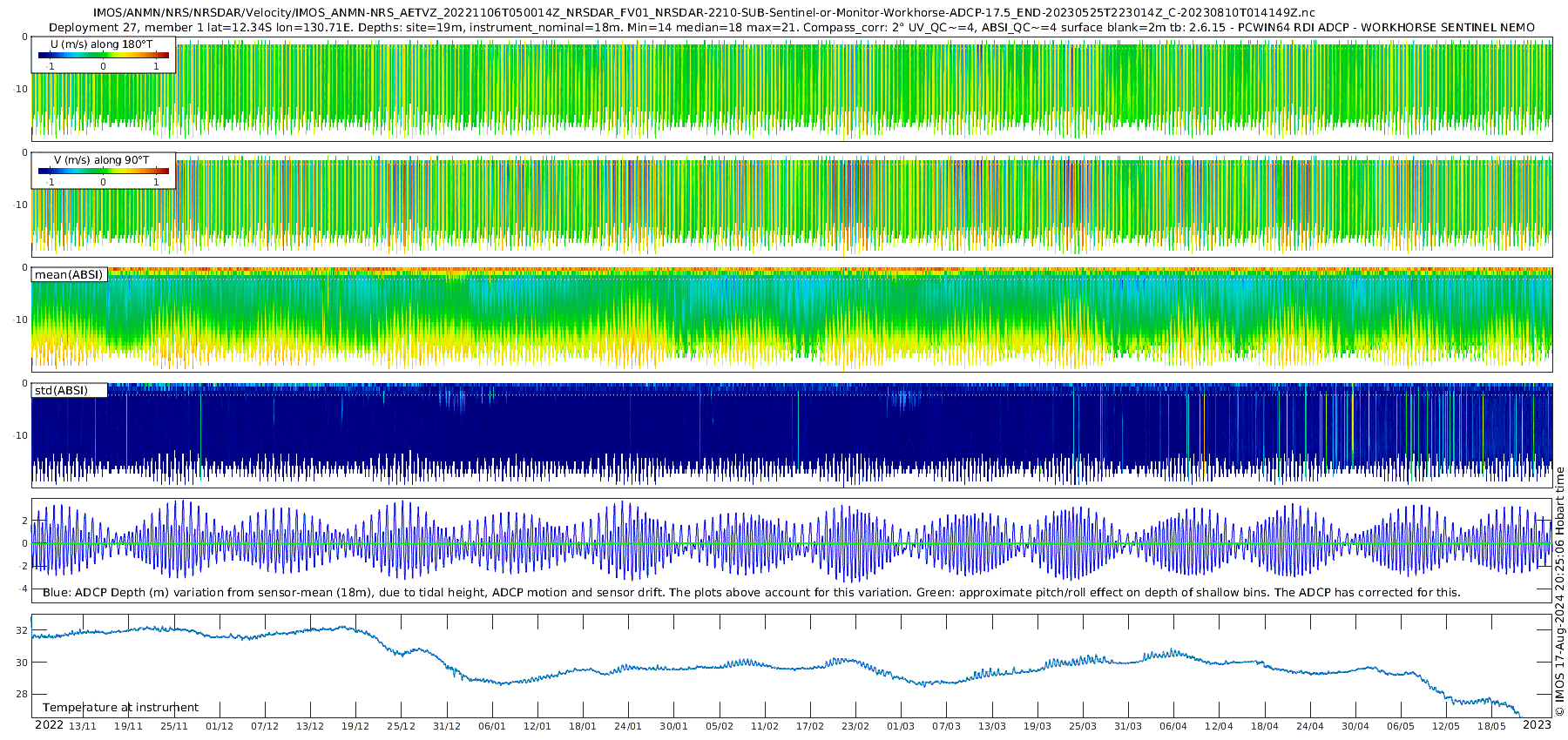
Task: Click the 23/02 date tick label
Action: (x=855, y=726)
